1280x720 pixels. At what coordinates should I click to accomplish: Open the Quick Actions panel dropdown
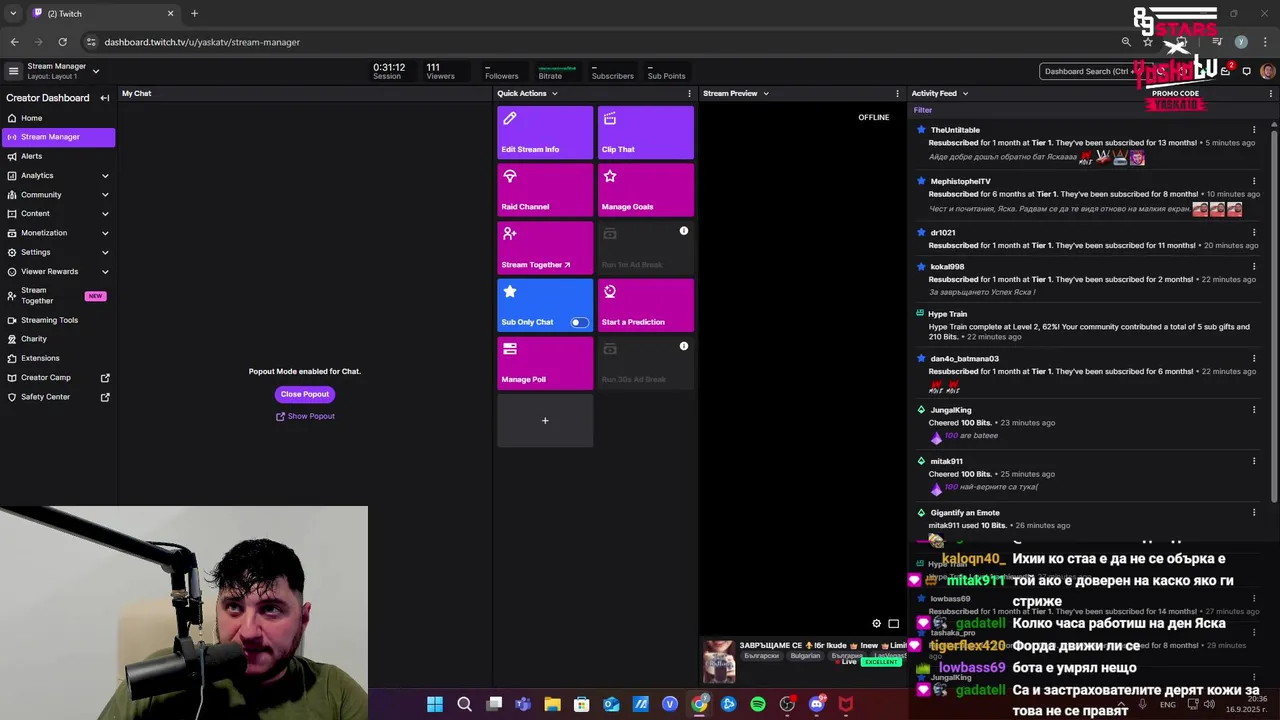(x=554, y=94)
